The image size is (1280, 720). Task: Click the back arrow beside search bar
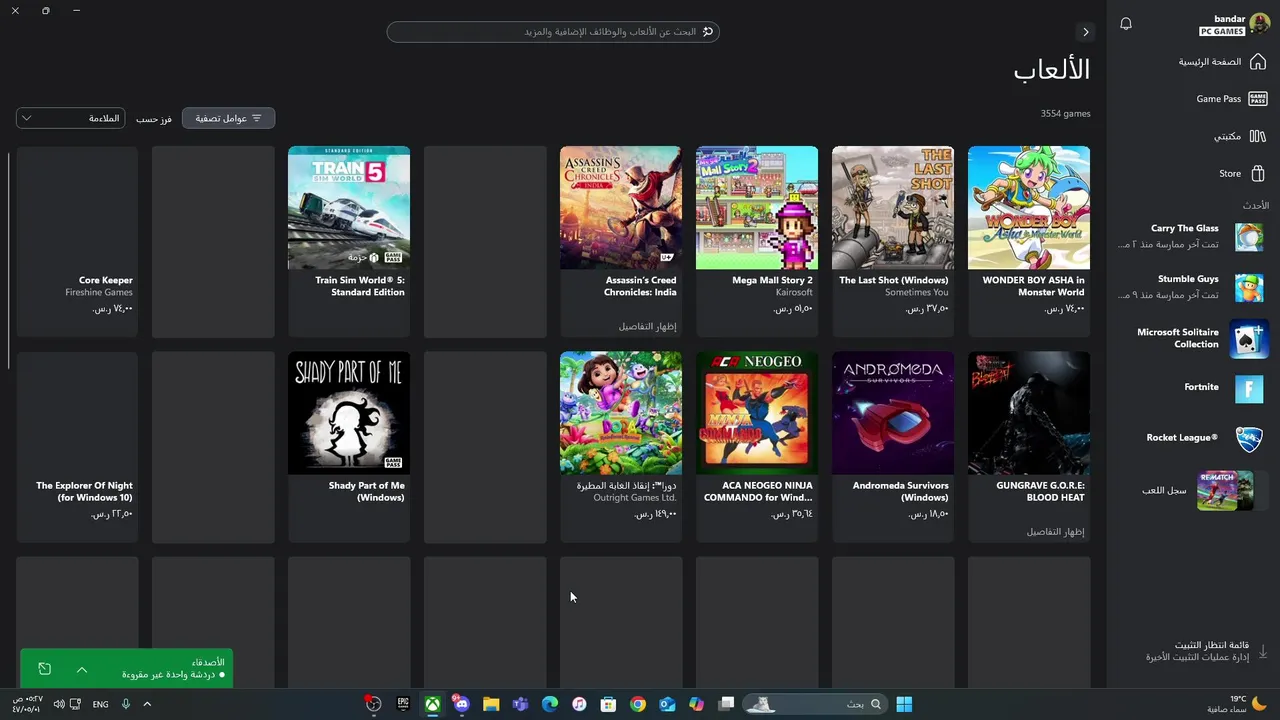1086,32
